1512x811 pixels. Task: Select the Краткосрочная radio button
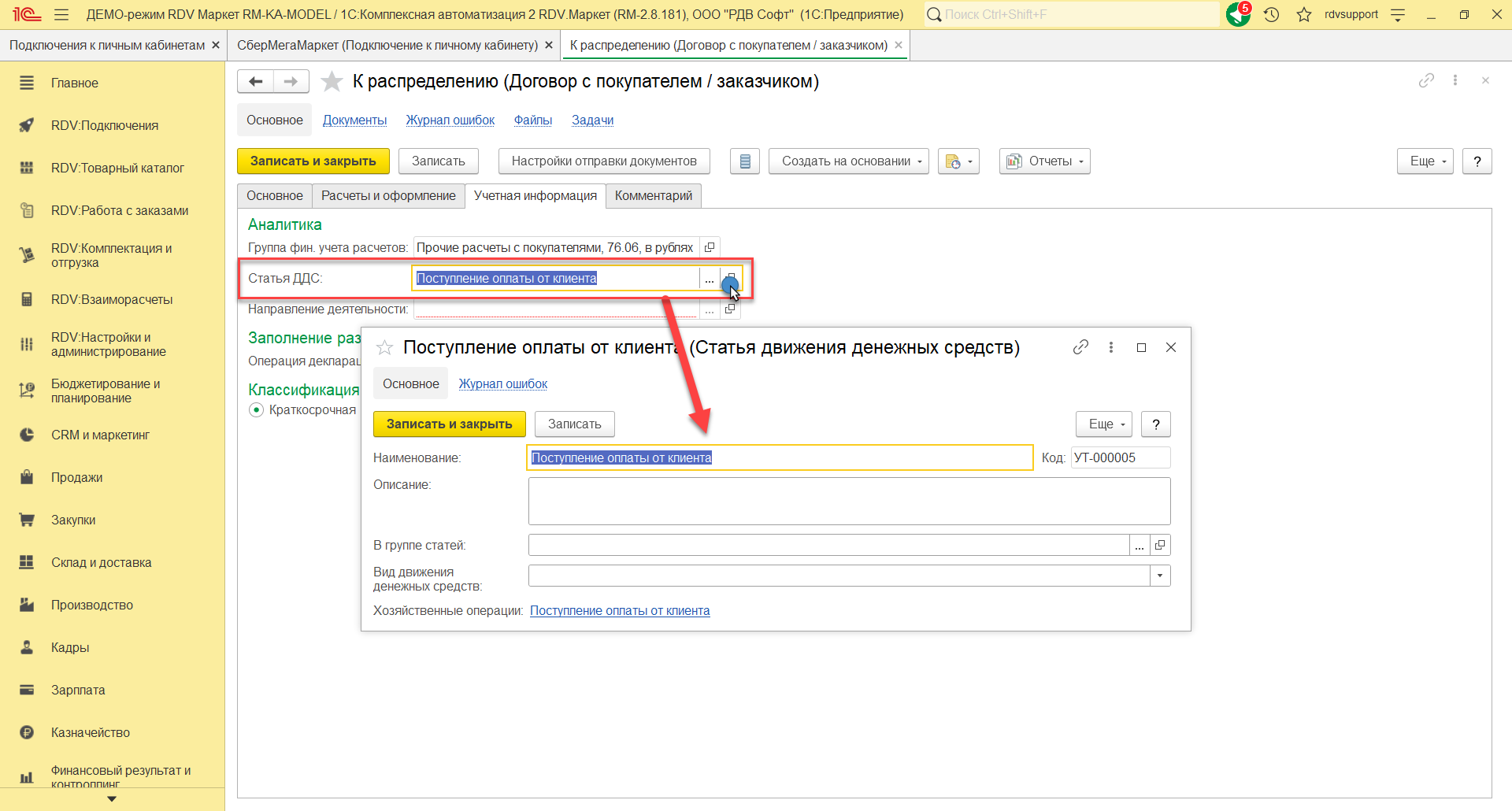(256, 409)
